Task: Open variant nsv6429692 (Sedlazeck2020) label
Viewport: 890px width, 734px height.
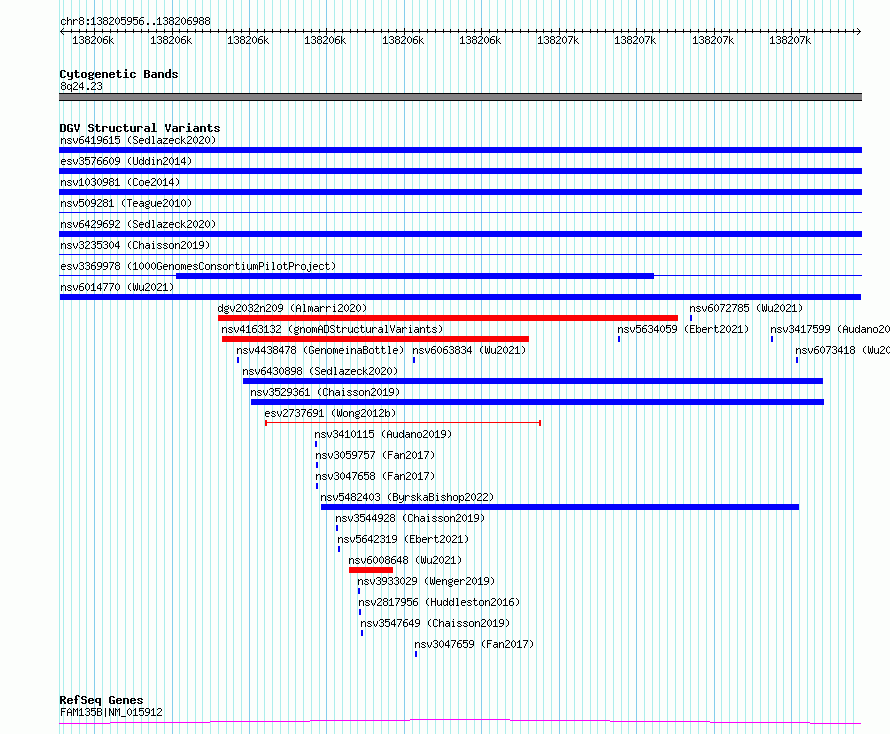Action: click(x=138, y=224)
